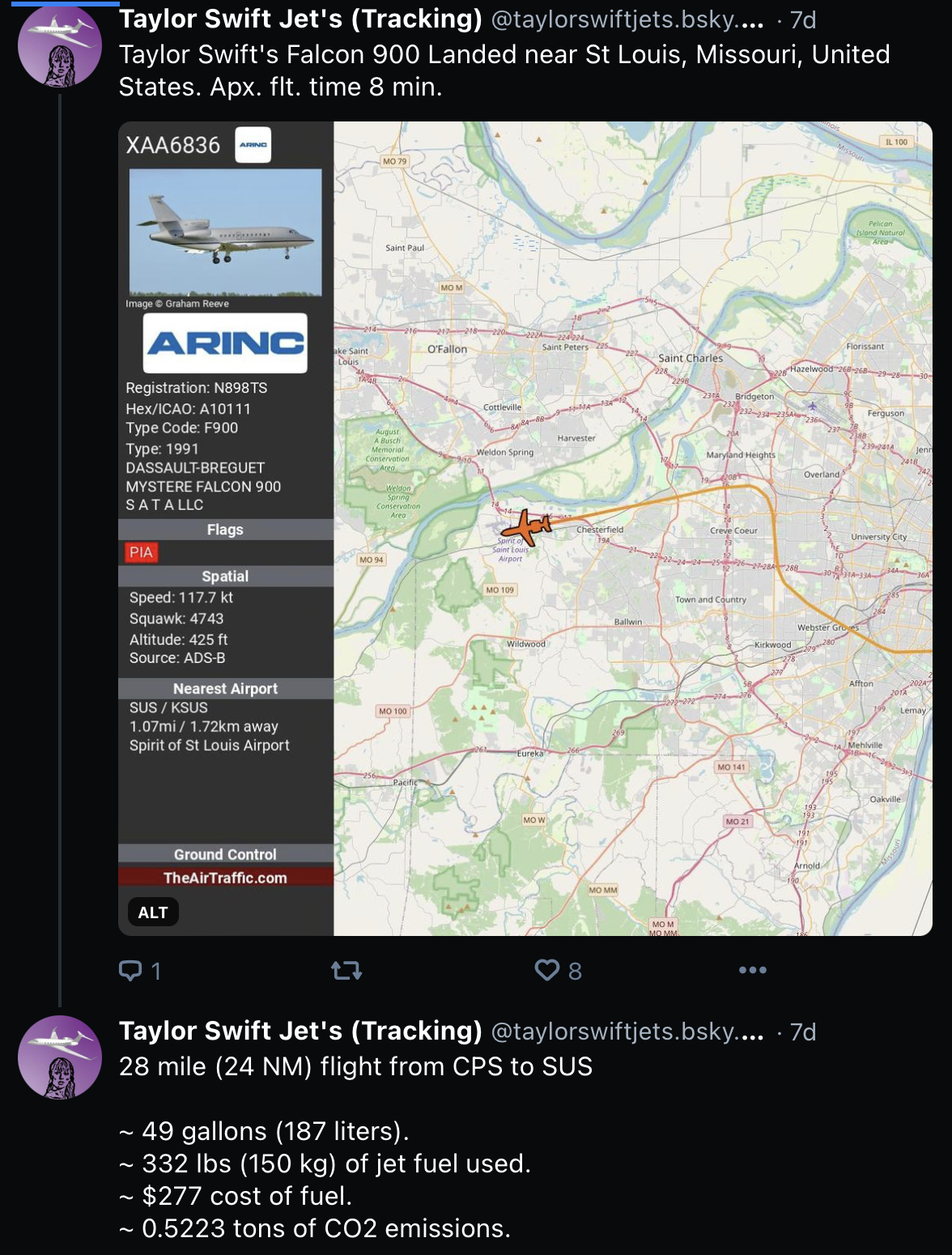Screen dimensions: 952x1255
Task: Click the ARINC logo in the flight panel
Action: click(x=225, y=344)
